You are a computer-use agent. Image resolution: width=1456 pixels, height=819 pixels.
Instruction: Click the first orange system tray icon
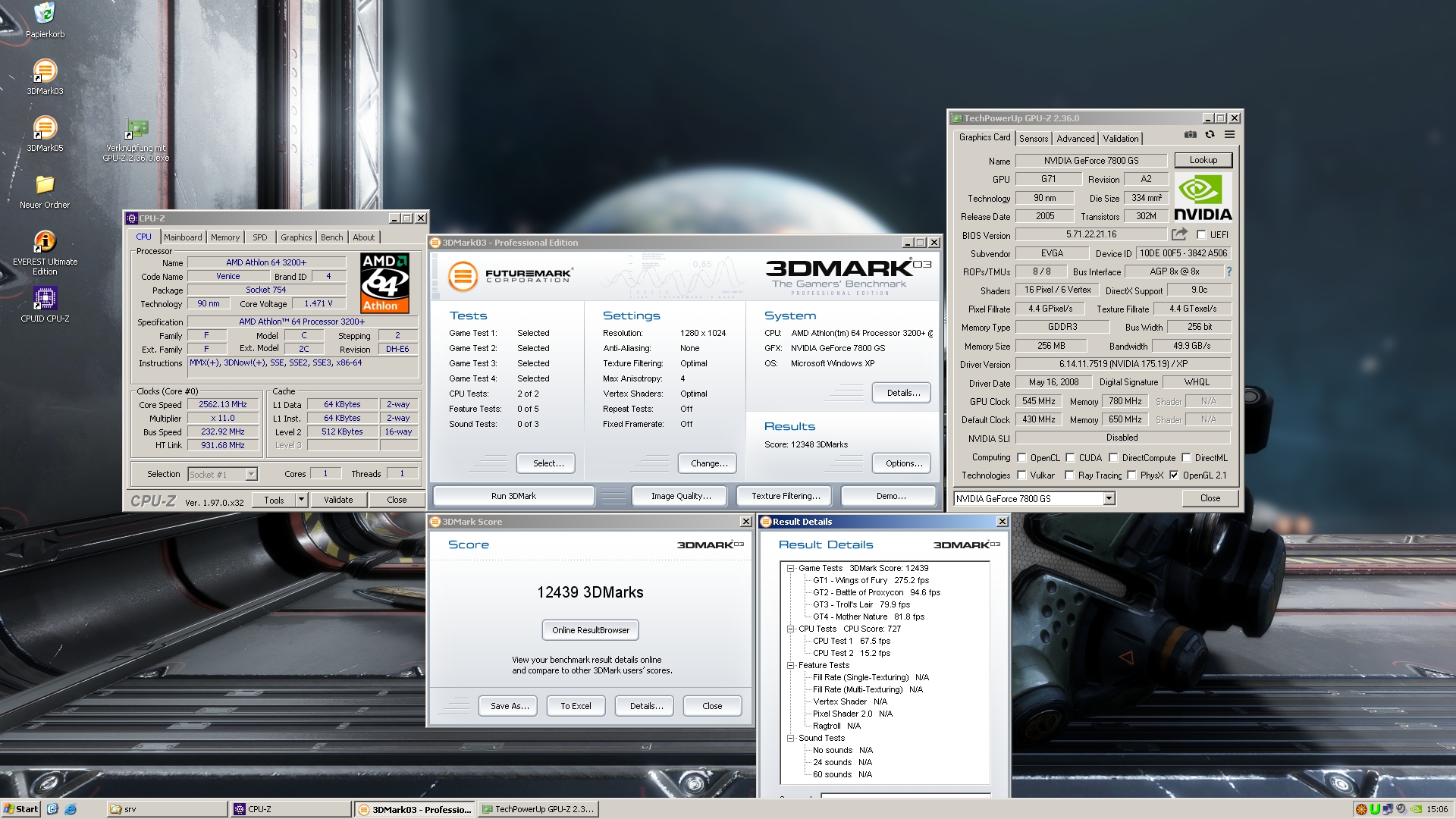coord(1361,809)
